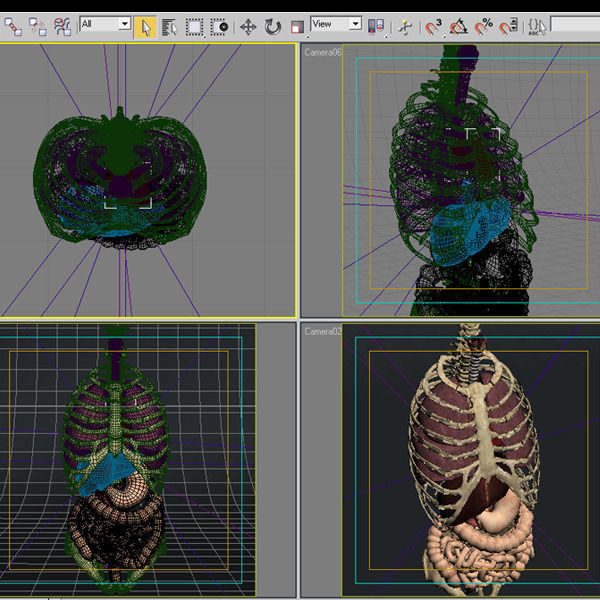Toggle the Window/Crossing selection mode
The width and height of the screenshot is (600, 600).
point(219,28)
